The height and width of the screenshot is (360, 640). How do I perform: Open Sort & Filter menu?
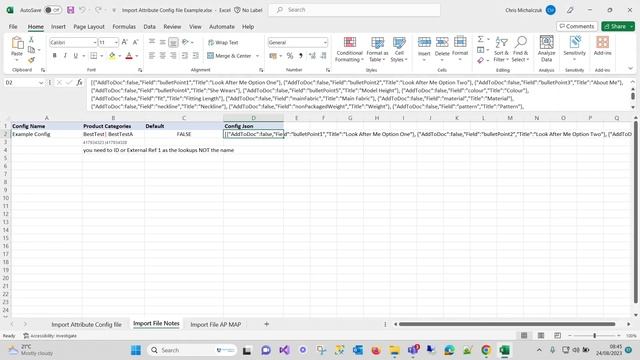[501, 49]
